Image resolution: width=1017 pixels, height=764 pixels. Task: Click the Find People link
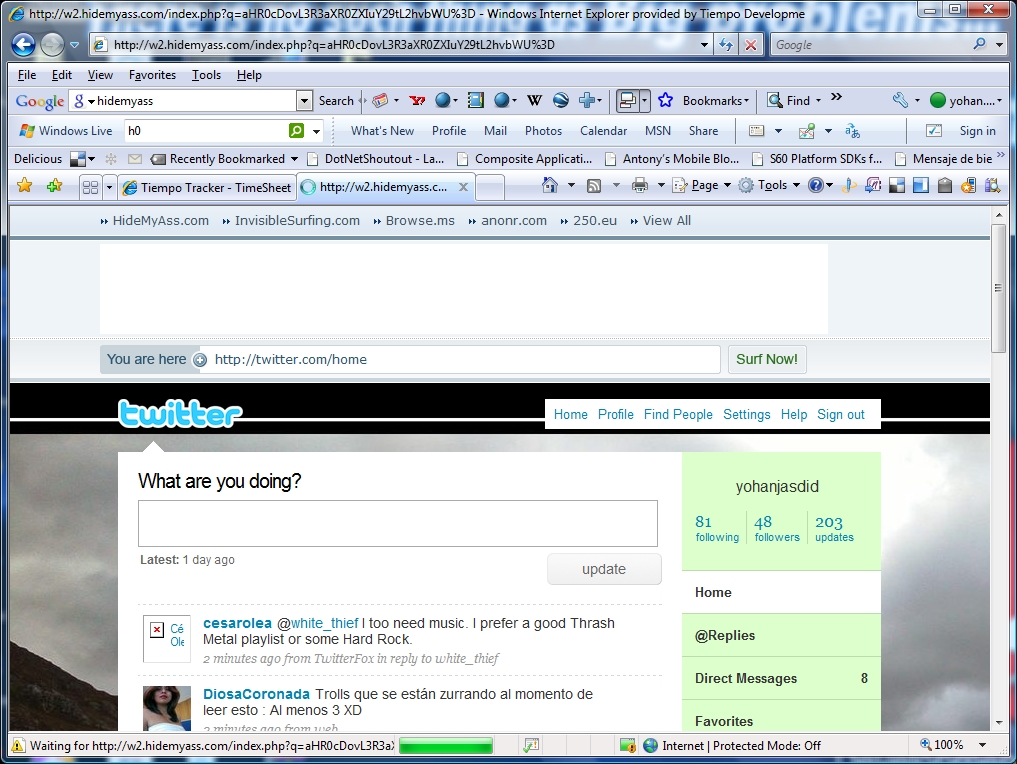pos(678,414)
